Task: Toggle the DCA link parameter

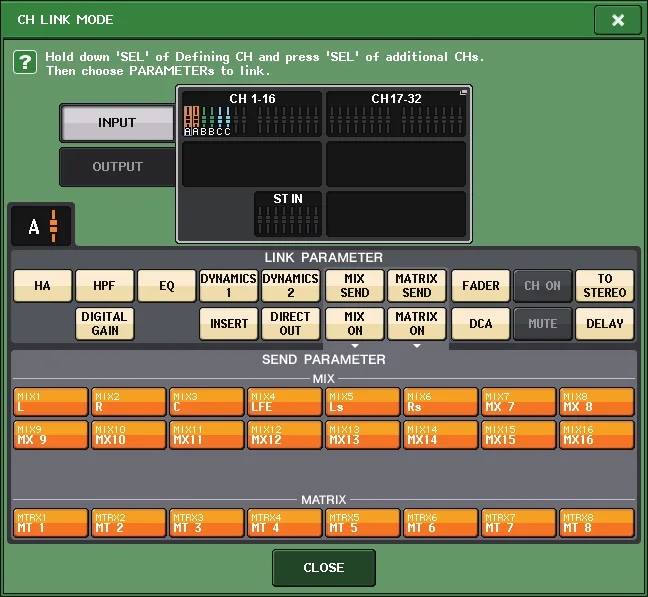Action: (481, 324)
